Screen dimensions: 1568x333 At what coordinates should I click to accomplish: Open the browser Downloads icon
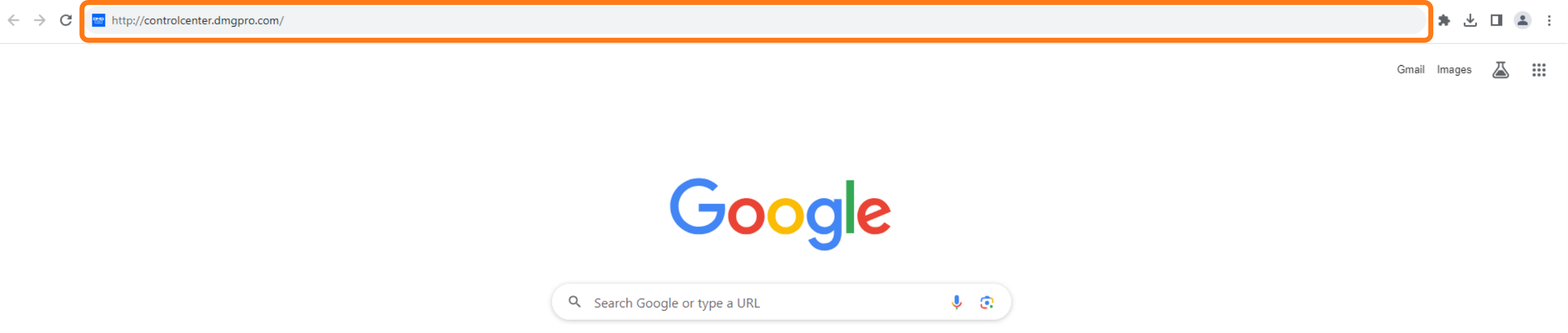click(x=1470, y=21)
